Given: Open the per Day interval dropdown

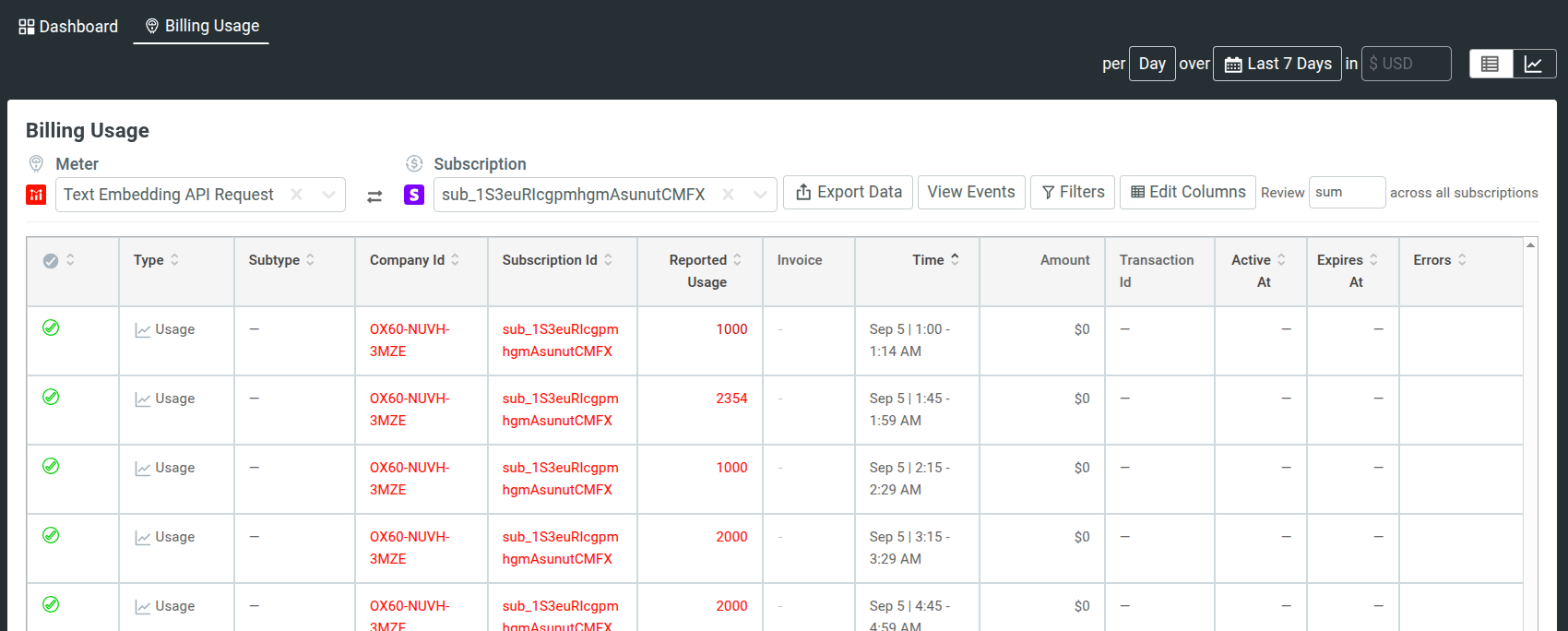Looking at the screenshot, I should point(1152,64).
